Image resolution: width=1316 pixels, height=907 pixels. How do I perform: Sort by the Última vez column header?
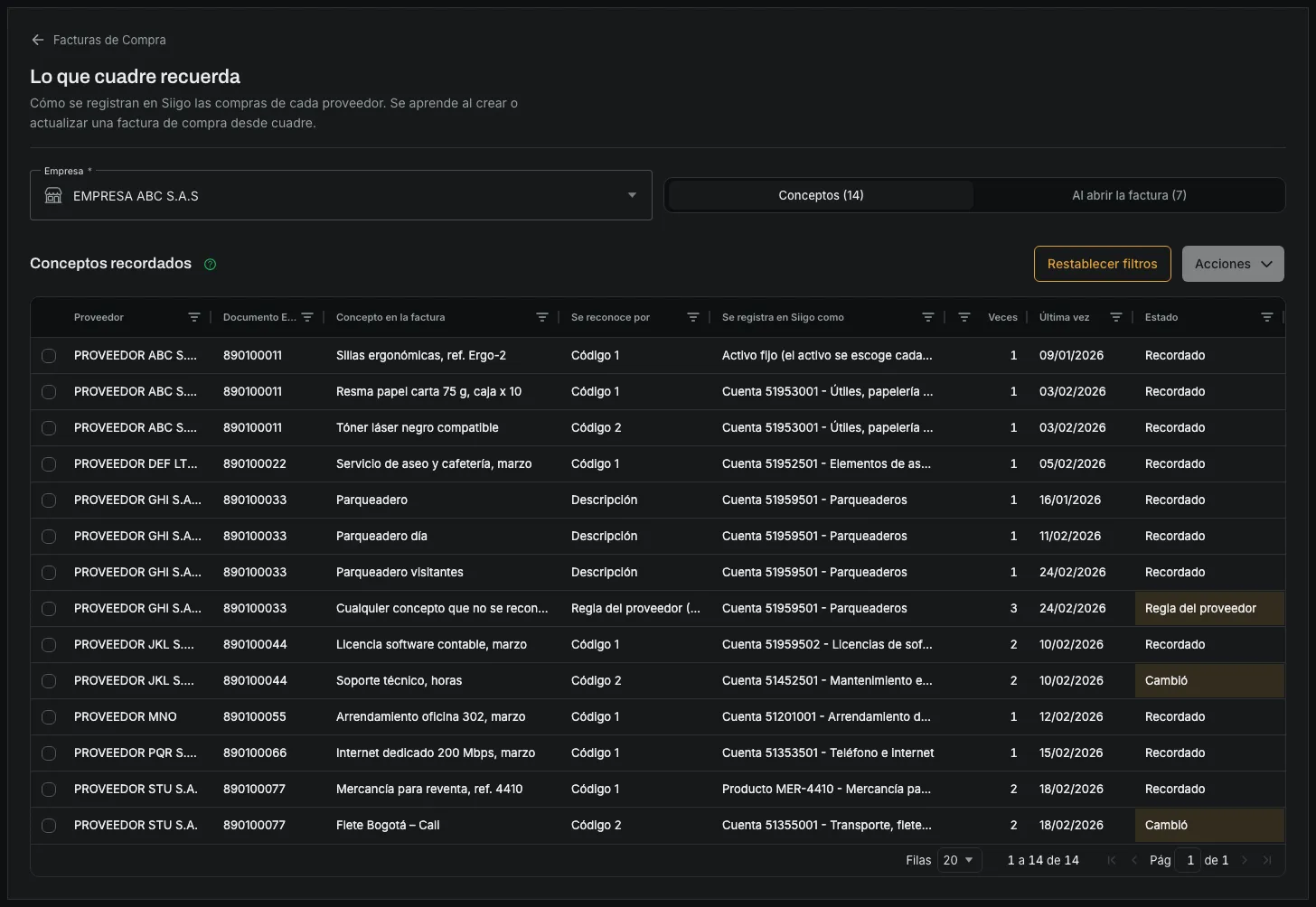(1064, 317)
